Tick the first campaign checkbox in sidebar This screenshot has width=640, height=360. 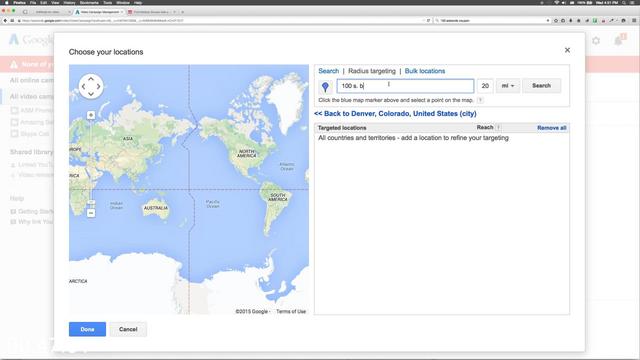14,110
